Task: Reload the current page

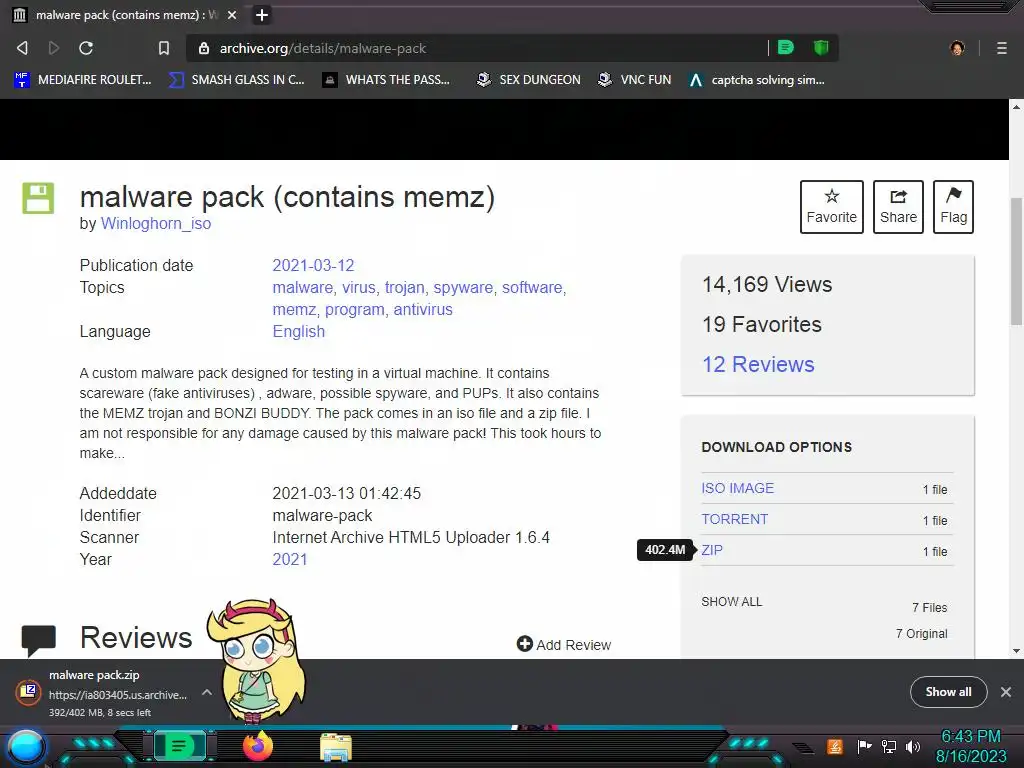Action: pos(86,48)
